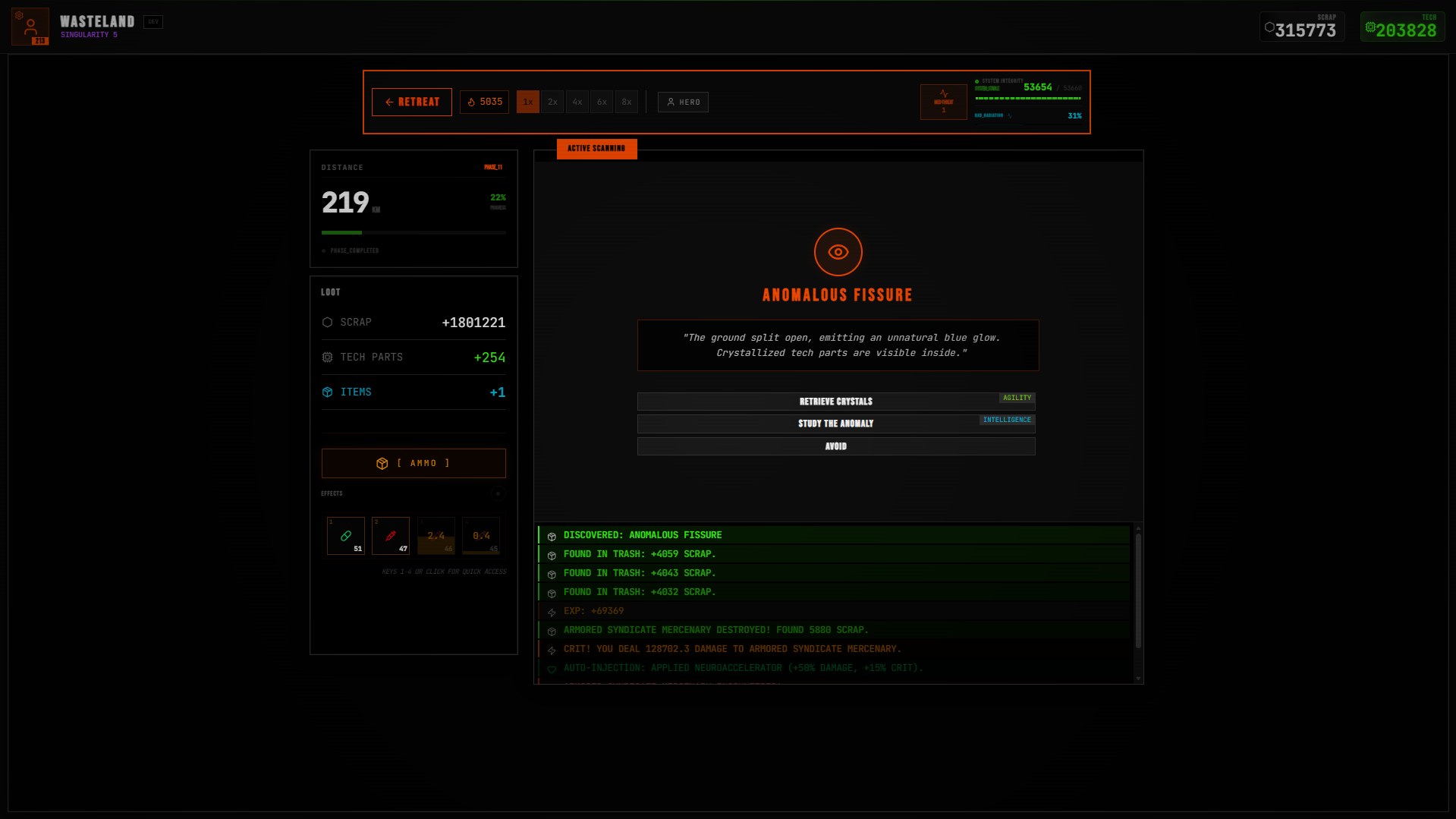Screen dimensions: 1456x819
Task: Click lightning icon on EXP log row
Action: pyautogui.click(x=552, y=613)
